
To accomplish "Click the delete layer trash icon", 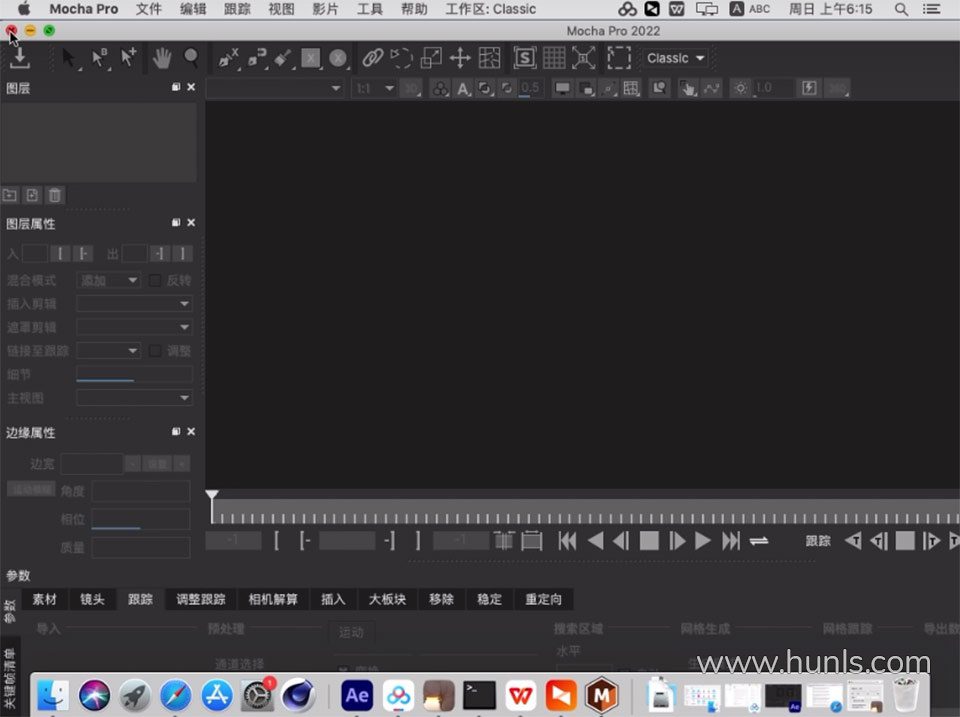I will [x=56, y=196].
